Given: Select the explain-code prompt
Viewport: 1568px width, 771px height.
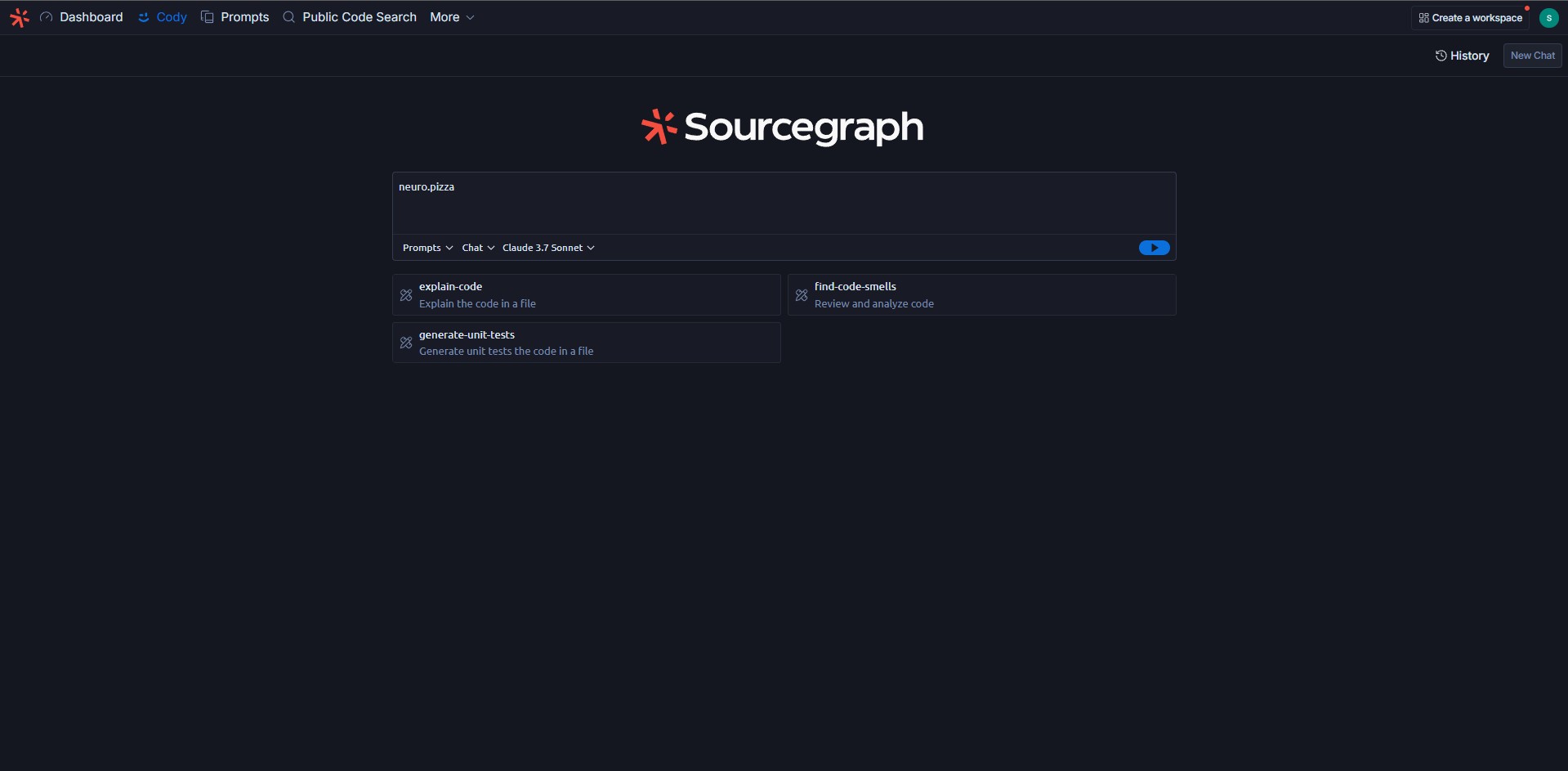Looking at the screenshot, I should (587, 295).
